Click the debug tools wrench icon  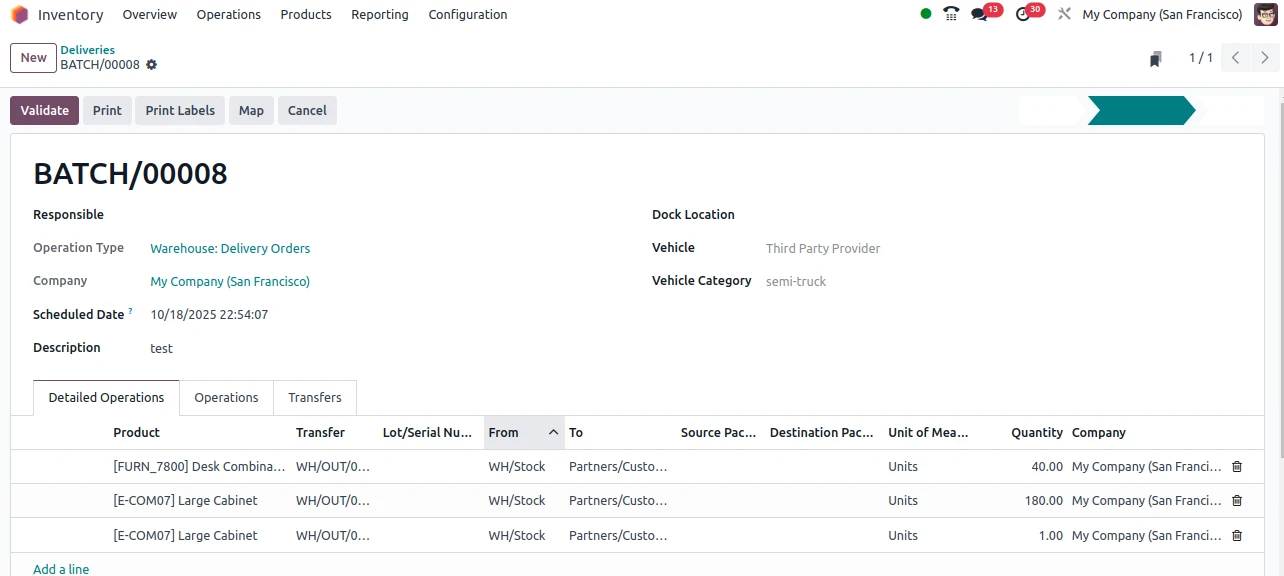tap(1064, 15)
